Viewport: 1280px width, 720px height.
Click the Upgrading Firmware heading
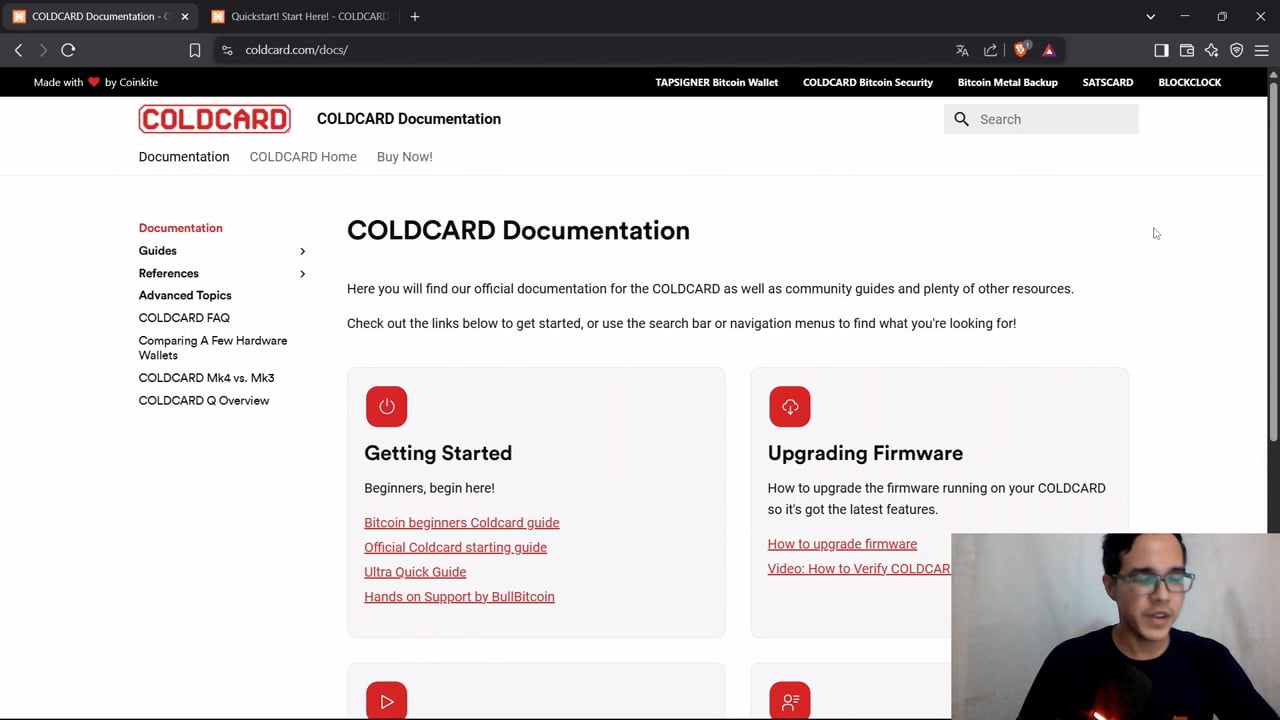click(x=865, y=453)
